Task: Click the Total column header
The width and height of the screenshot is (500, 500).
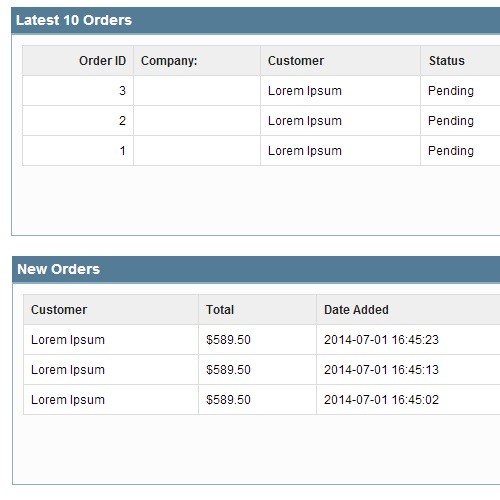Action: click(220, 310)
